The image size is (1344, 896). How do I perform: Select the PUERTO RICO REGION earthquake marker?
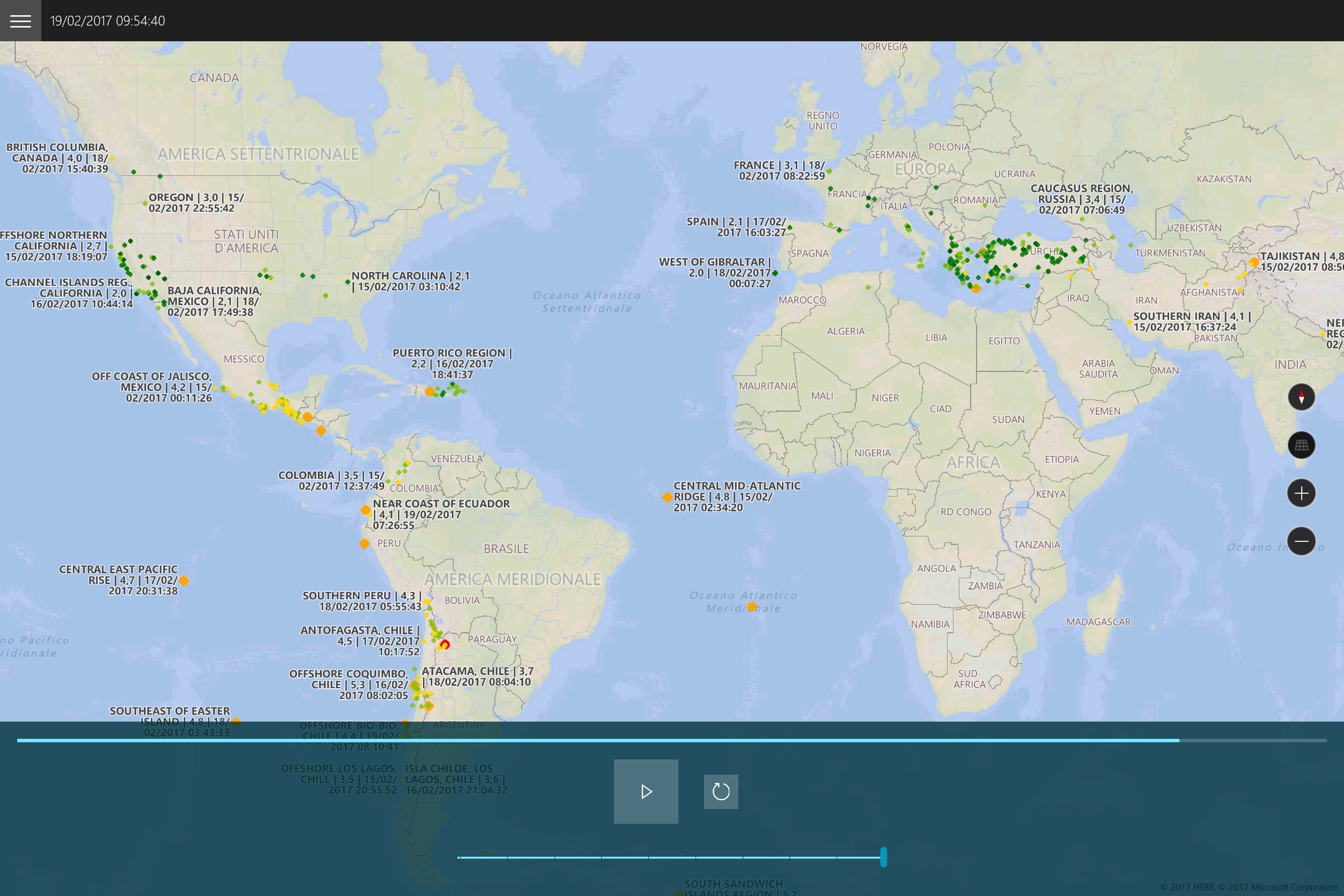click(x=430, y=392)
